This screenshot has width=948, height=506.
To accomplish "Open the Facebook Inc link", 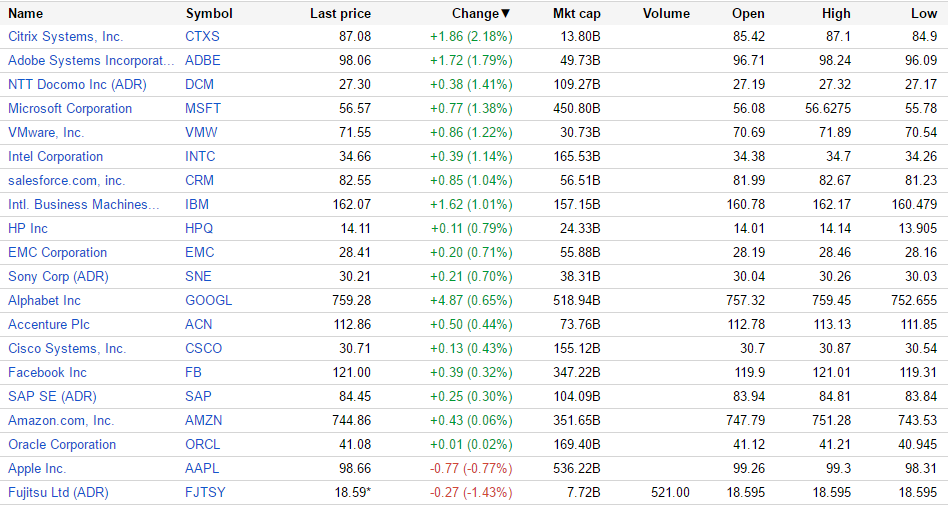I will tap(47, 372).
